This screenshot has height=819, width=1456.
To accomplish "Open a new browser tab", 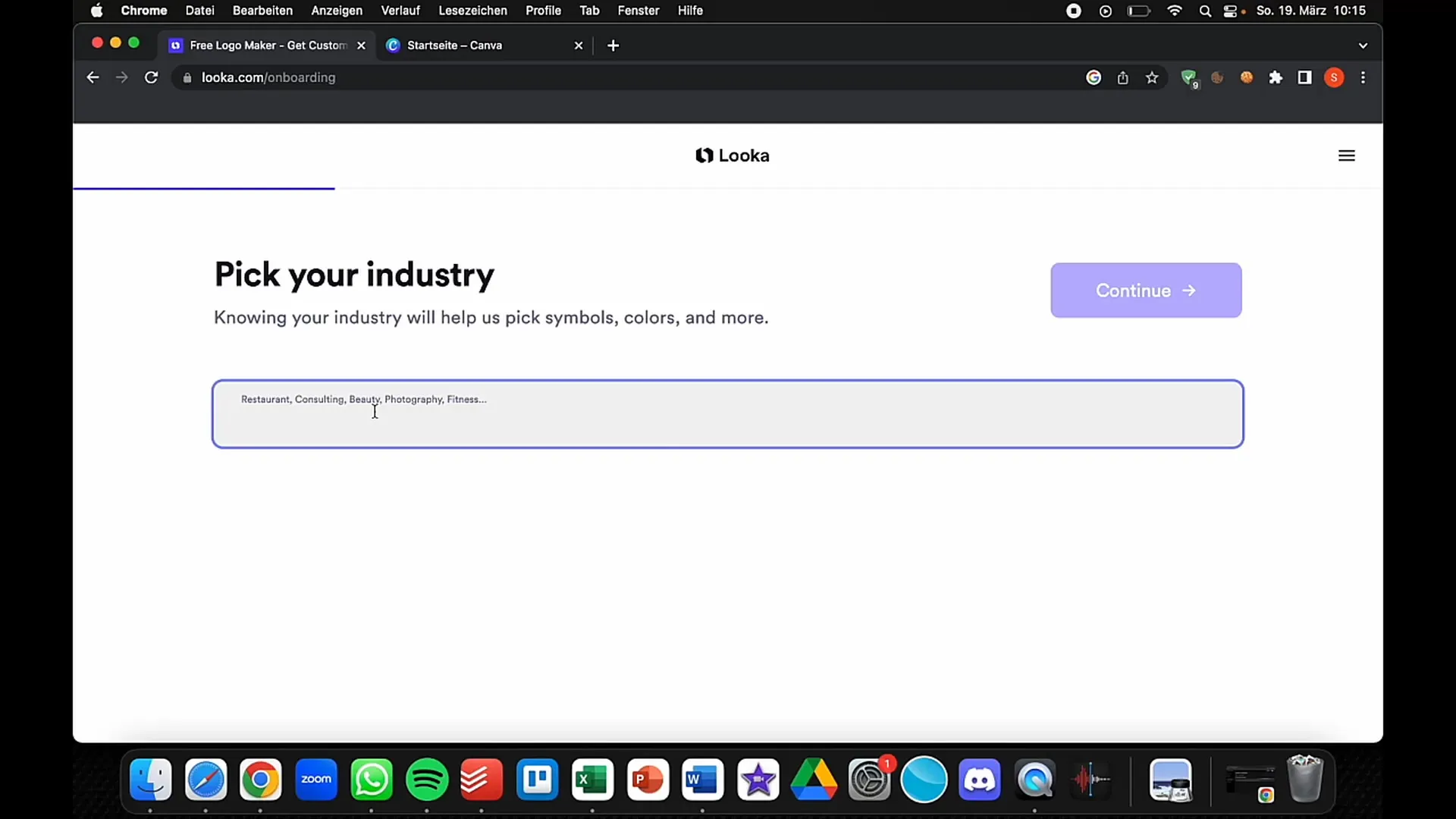I will coord(613,45).
